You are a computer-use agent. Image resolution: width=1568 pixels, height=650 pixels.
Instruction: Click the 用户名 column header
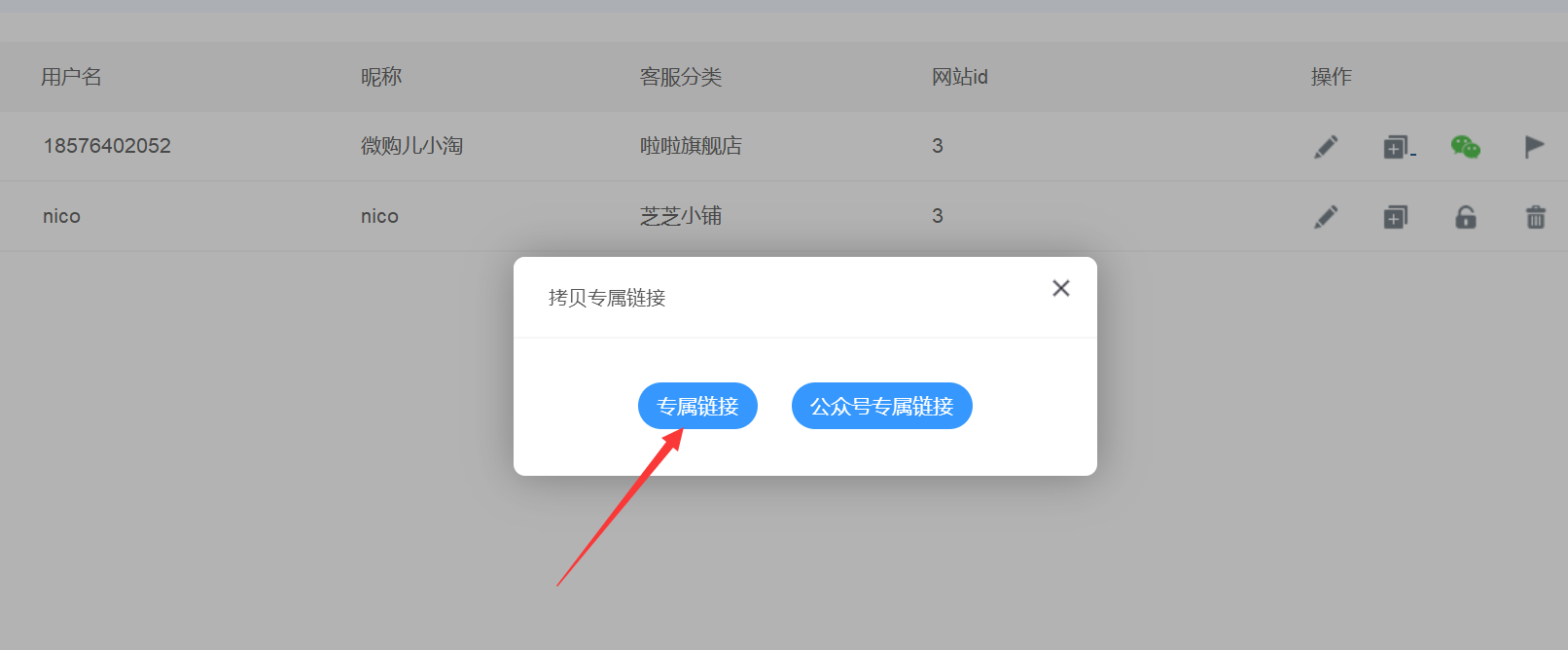71,77
